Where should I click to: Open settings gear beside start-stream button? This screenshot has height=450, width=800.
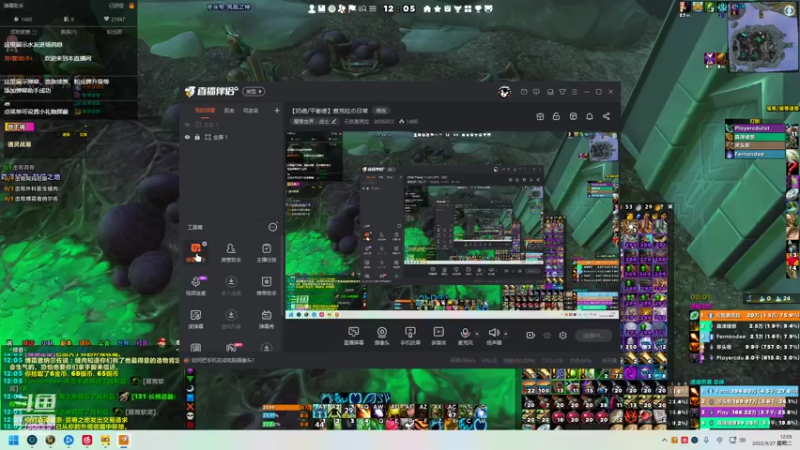[563, 335]
